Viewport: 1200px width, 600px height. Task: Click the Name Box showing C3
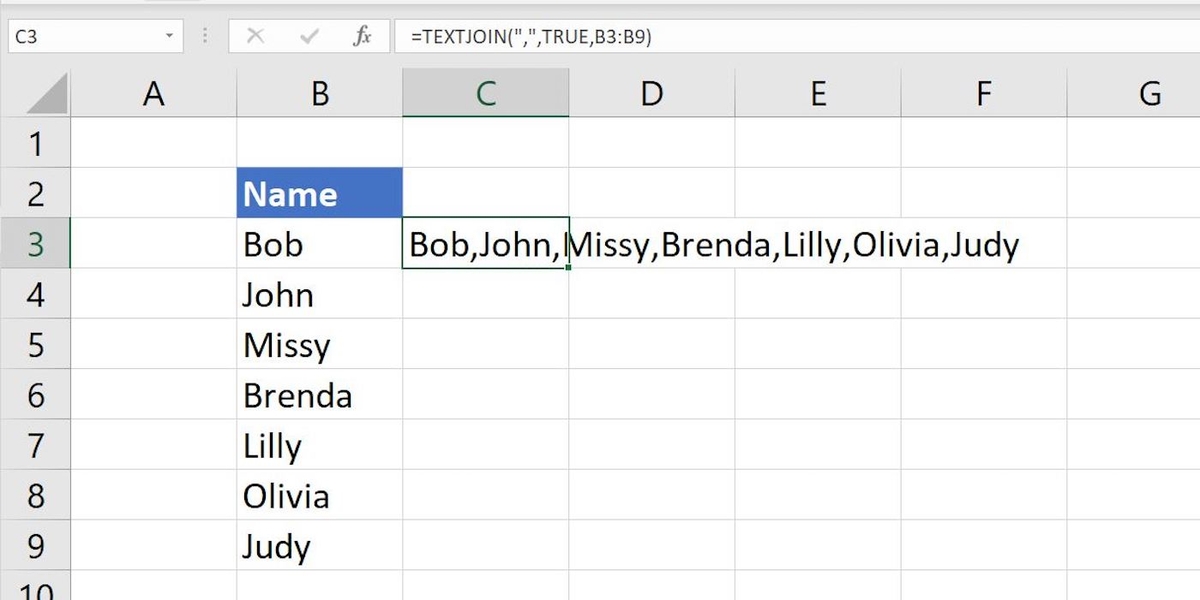80,37
